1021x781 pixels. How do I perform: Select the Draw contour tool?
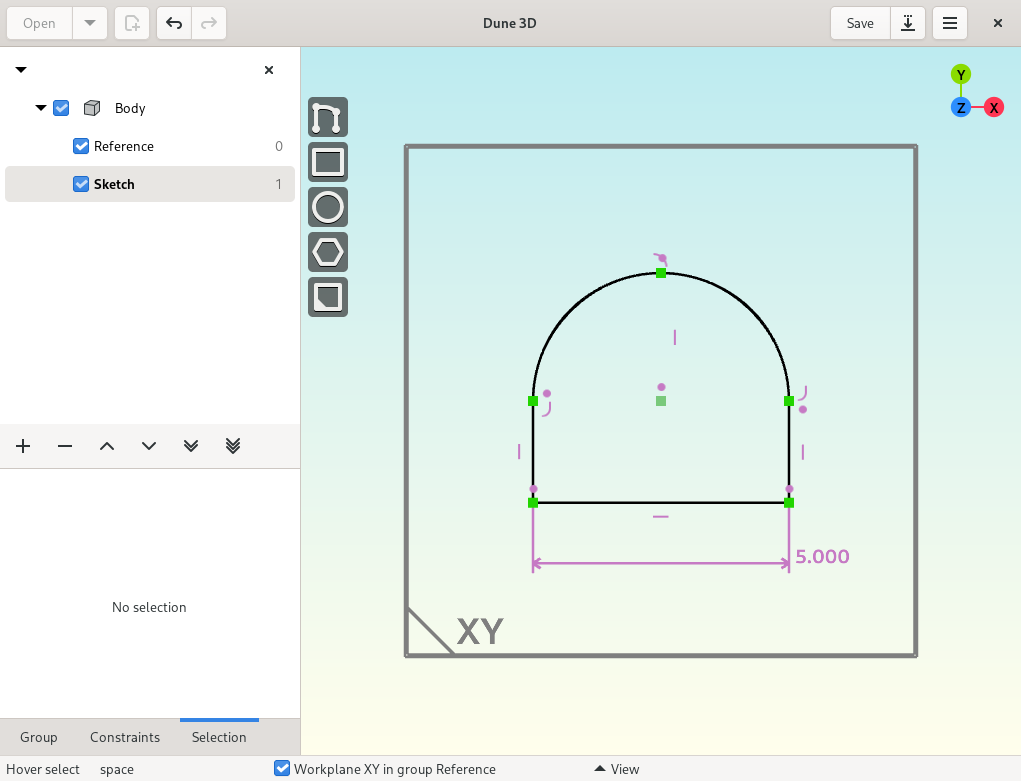[x=328, y=117]
